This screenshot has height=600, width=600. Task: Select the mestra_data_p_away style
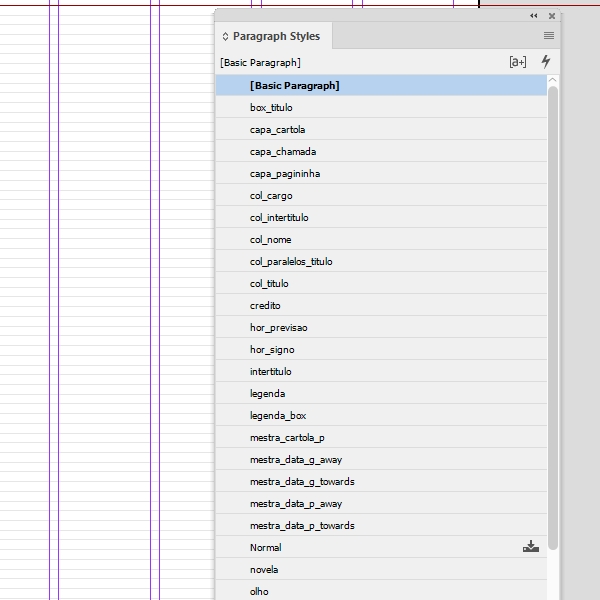tap(381, 504)
